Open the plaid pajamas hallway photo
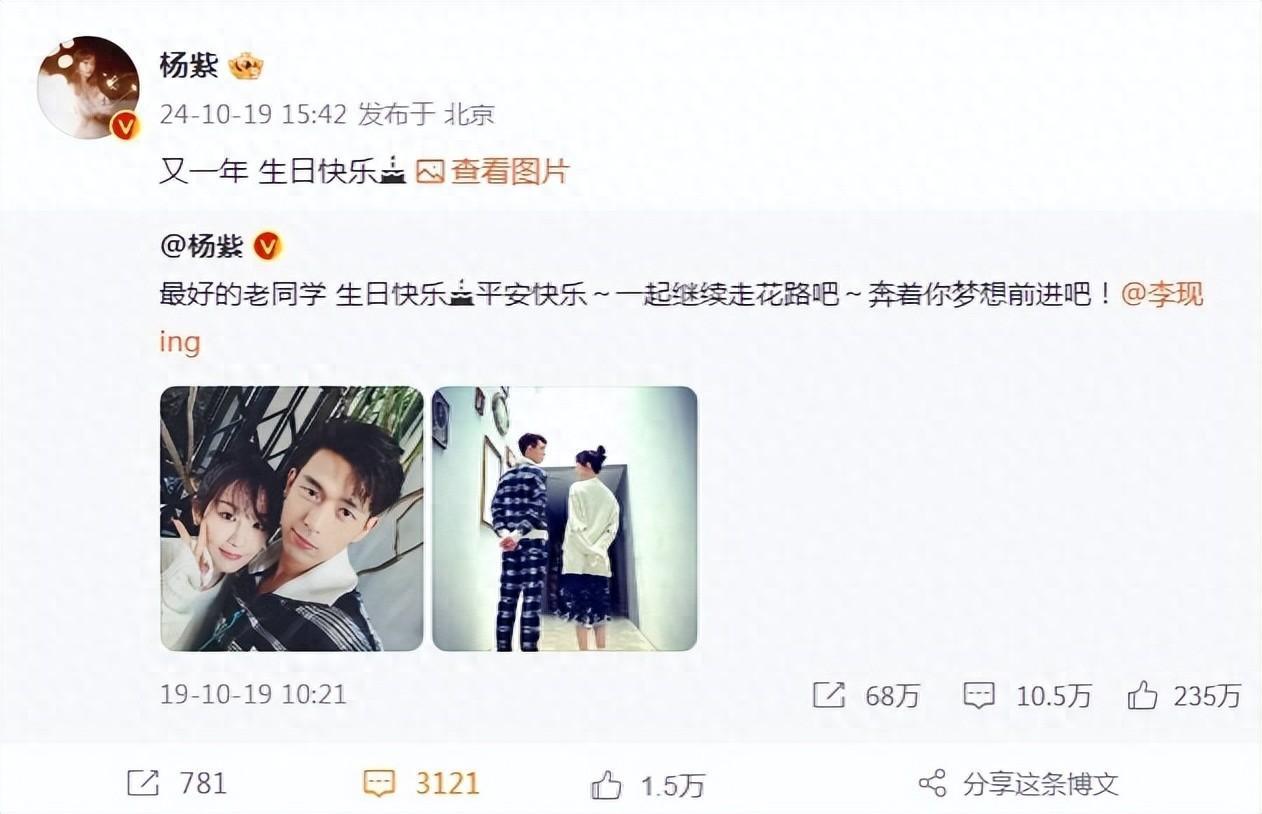This screenshot has width=1262, height=814. coord(564,518)
